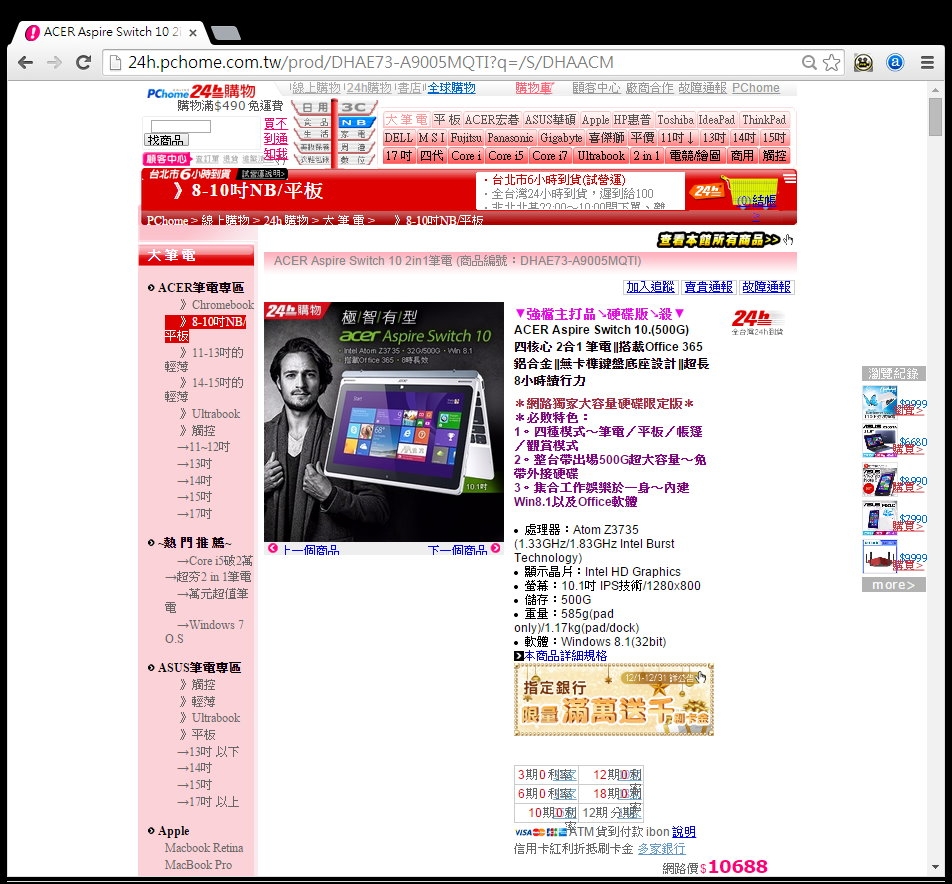The width and height of the screenshot is (952, 884).
Task: Click the 說明 link after ibon
Action: tap(684, 832)
